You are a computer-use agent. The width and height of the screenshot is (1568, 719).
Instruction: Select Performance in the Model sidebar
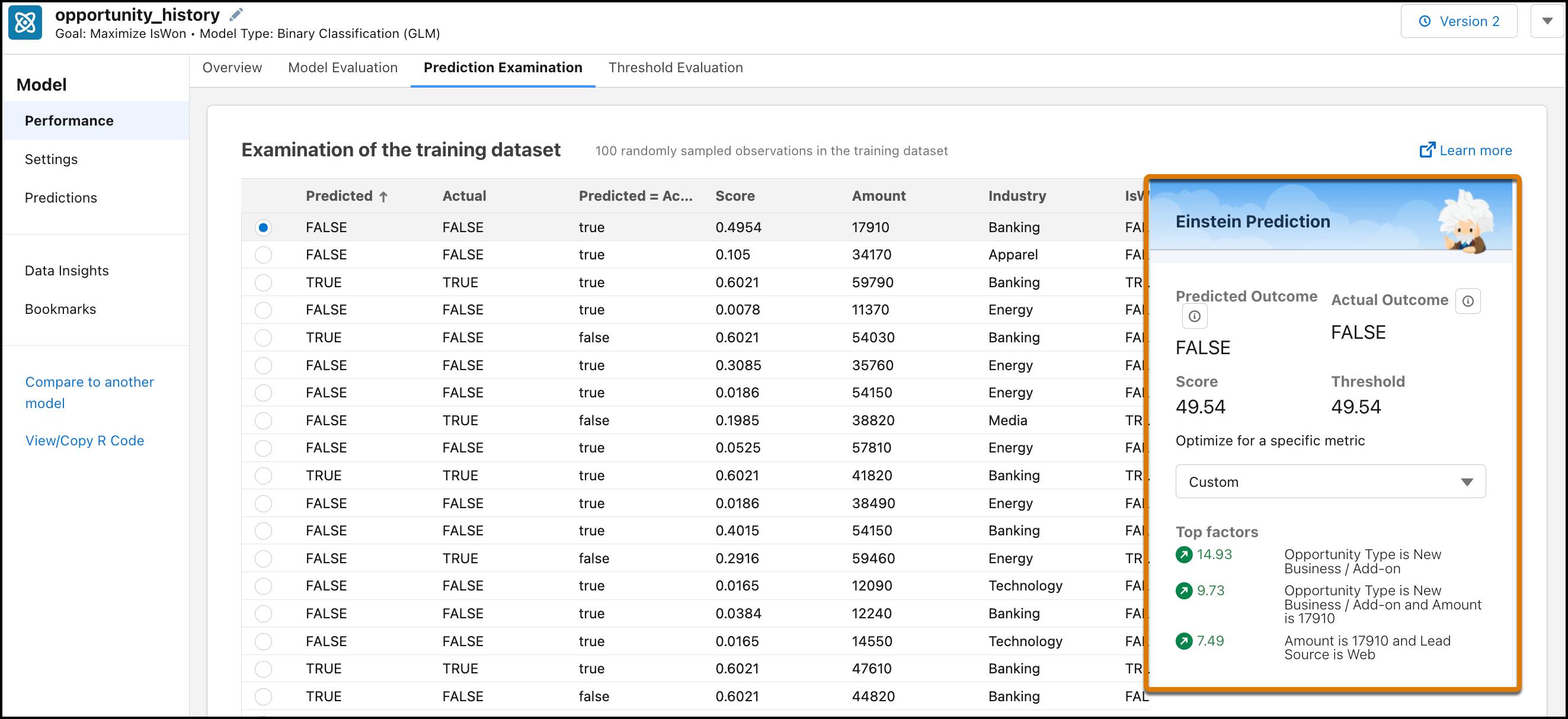(x=95, y=120)
